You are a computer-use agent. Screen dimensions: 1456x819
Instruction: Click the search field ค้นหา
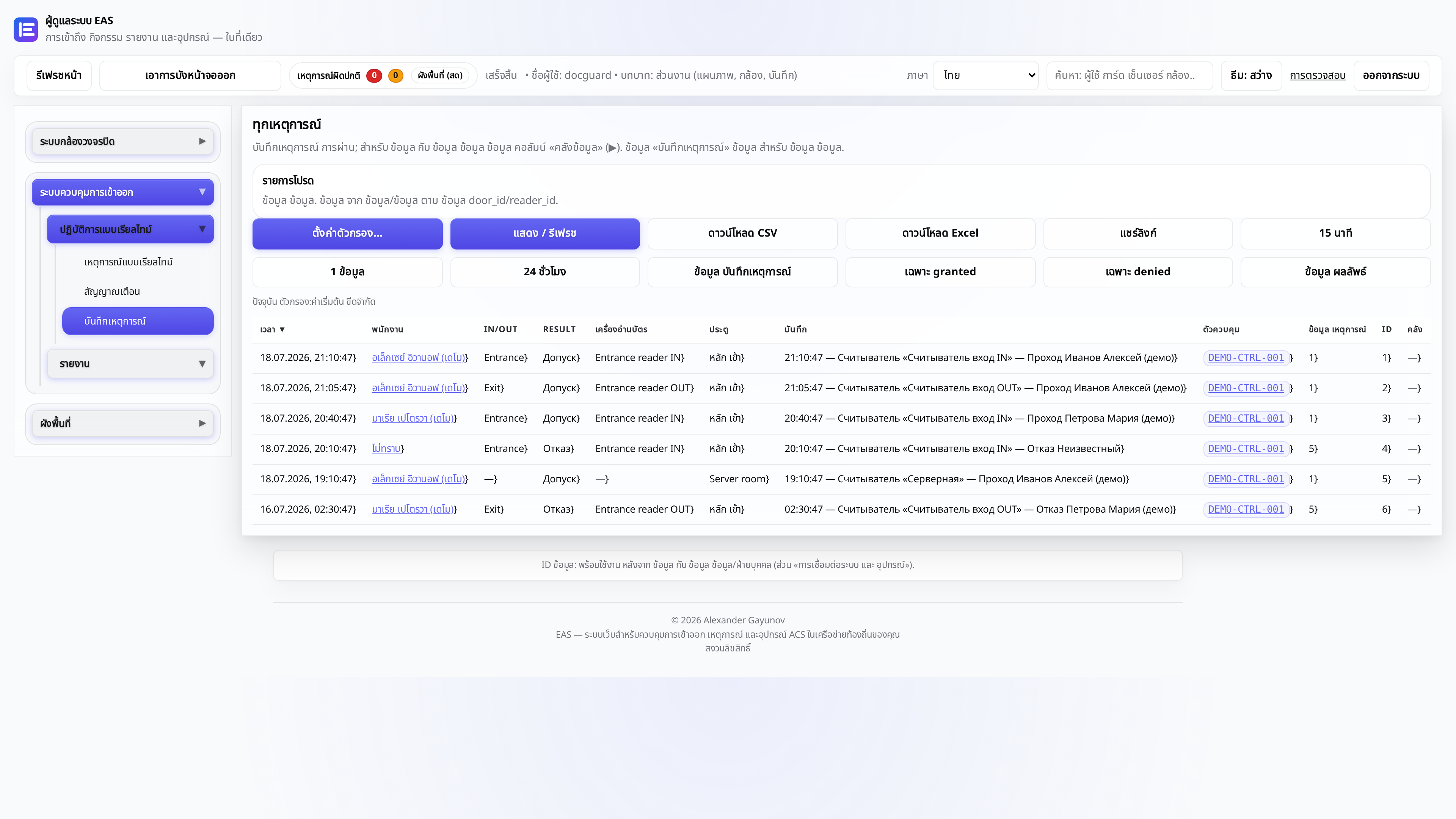[x=1129, y=75]
